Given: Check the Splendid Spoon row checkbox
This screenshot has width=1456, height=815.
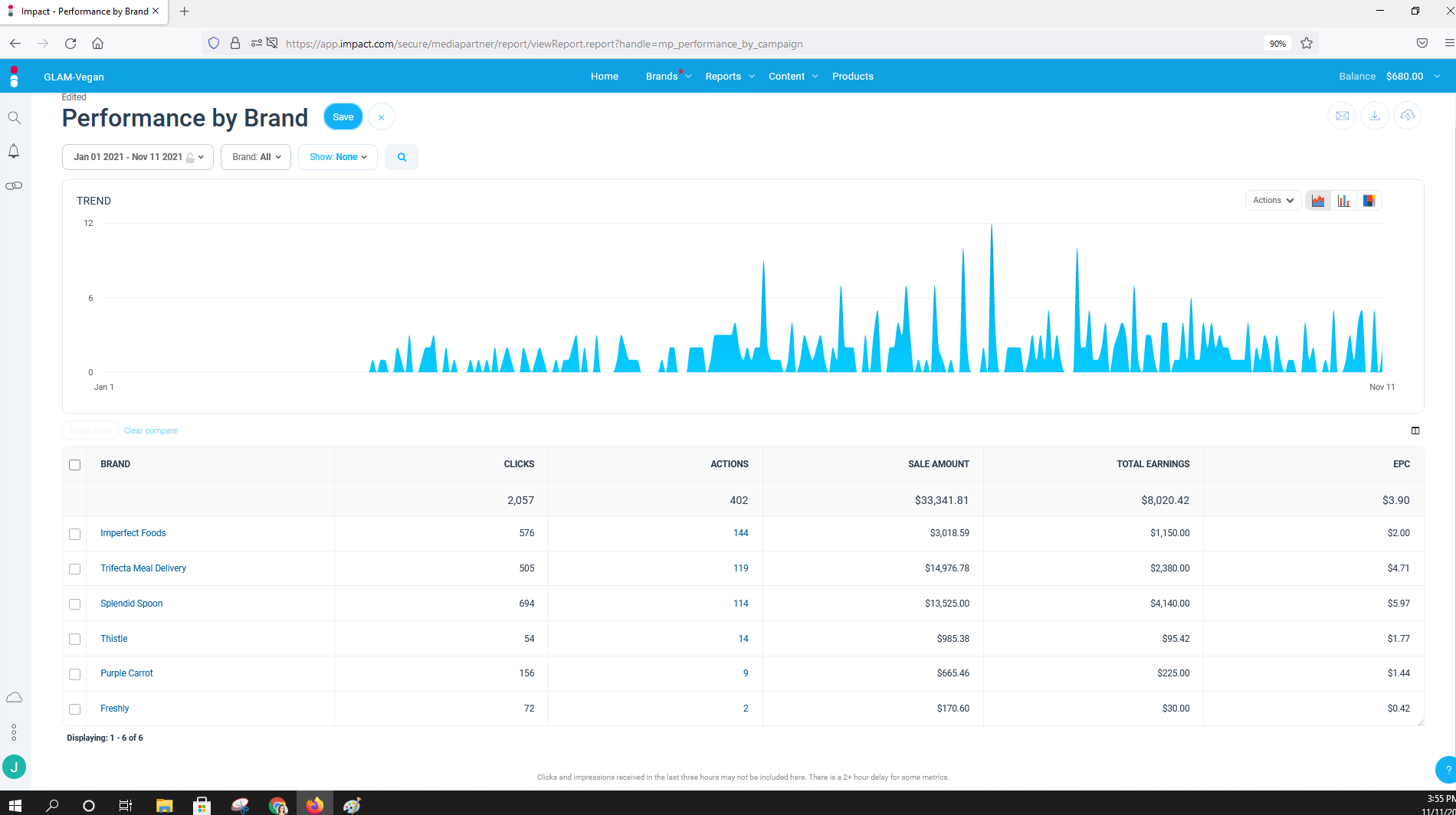Looking at the screenshot, I should click(74, 604).
